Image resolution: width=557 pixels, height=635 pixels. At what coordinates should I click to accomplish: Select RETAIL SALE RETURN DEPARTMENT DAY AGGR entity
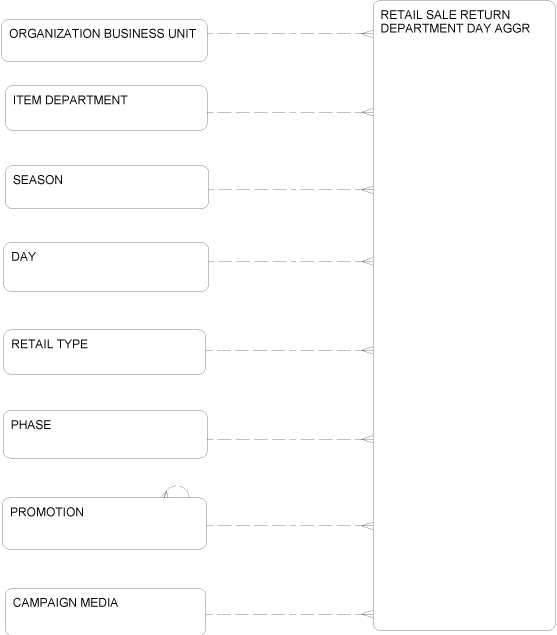click(464, 315)
